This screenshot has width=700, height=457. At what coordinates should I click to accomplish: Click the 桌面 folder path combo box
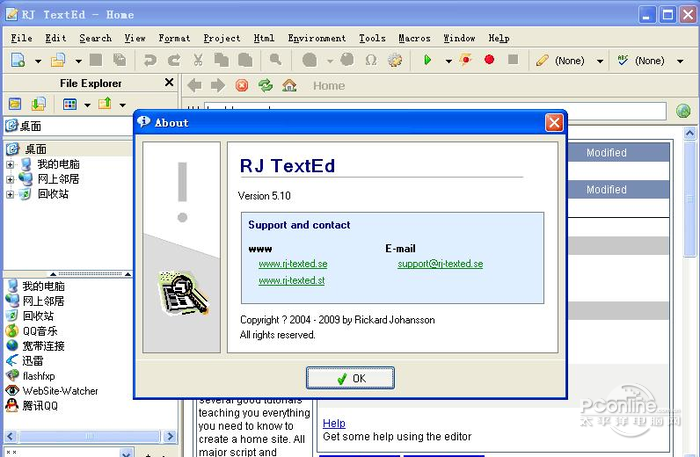69,126
